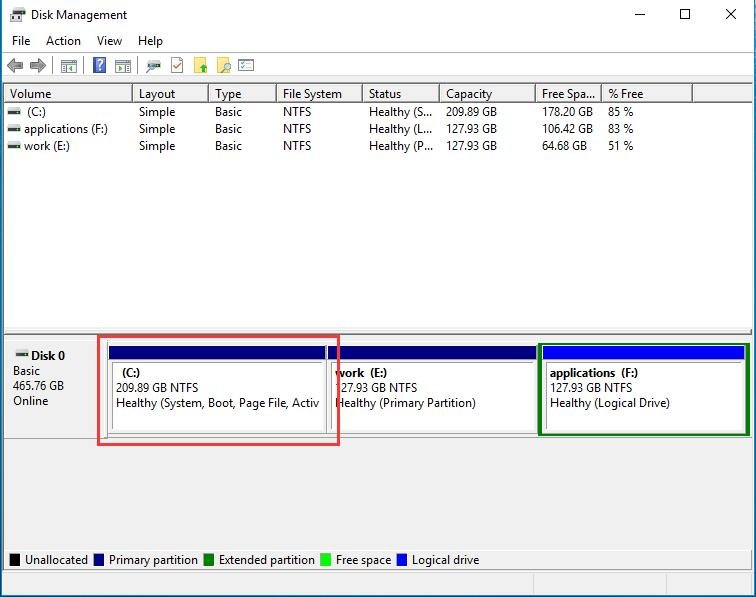The width and height of the screenshot is (756, 597).
Task: Sort by the % Free column header
Action: (x=647, y=94)
